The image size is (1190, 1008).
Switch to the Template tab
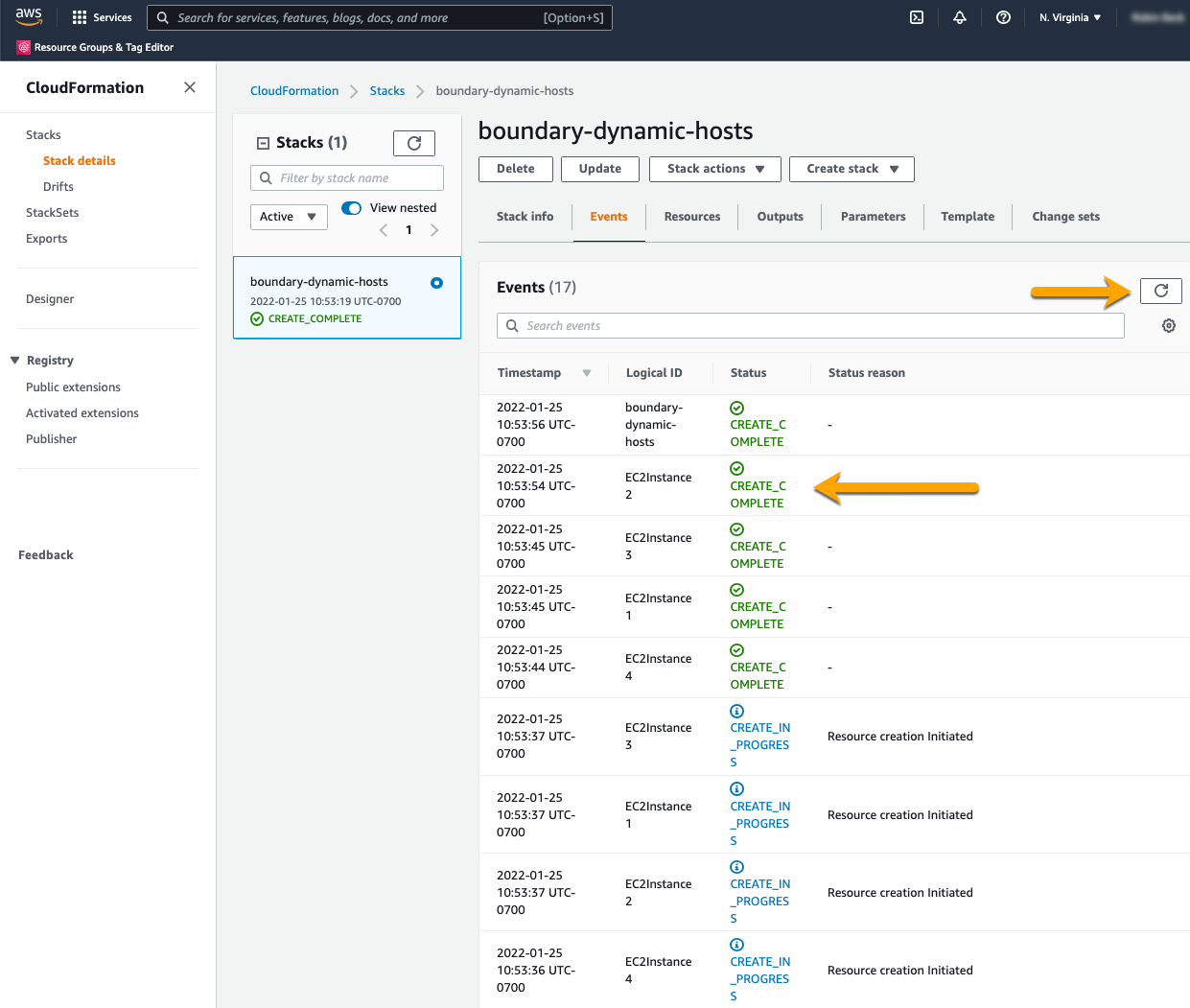coord(968,217)
